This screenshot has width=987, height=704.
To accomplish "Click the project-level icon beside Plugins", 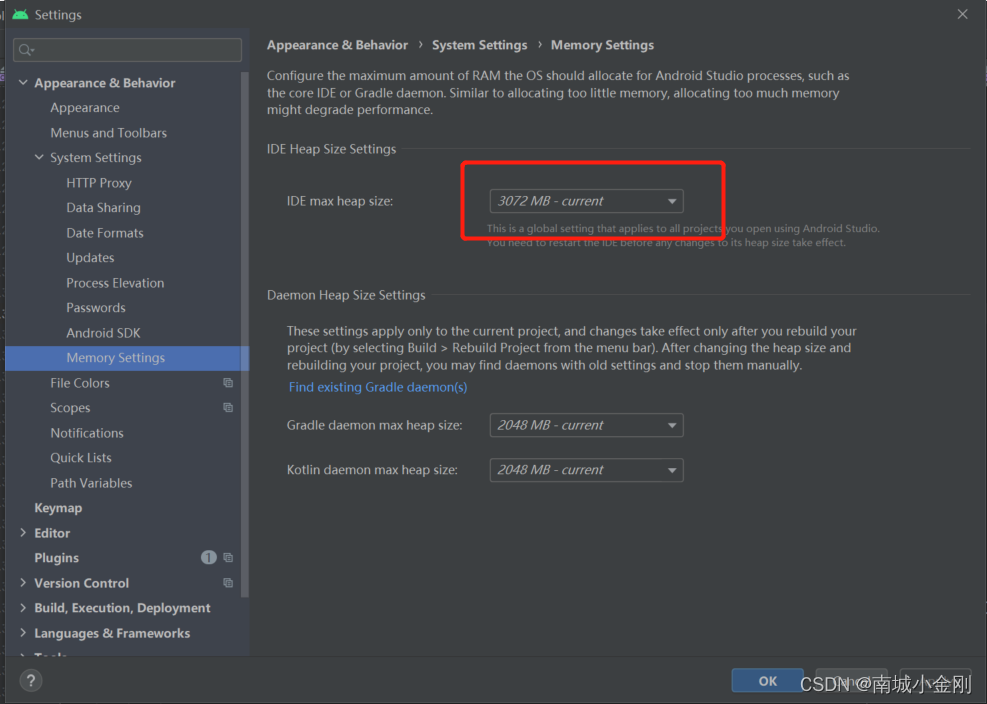I will 228,558.
